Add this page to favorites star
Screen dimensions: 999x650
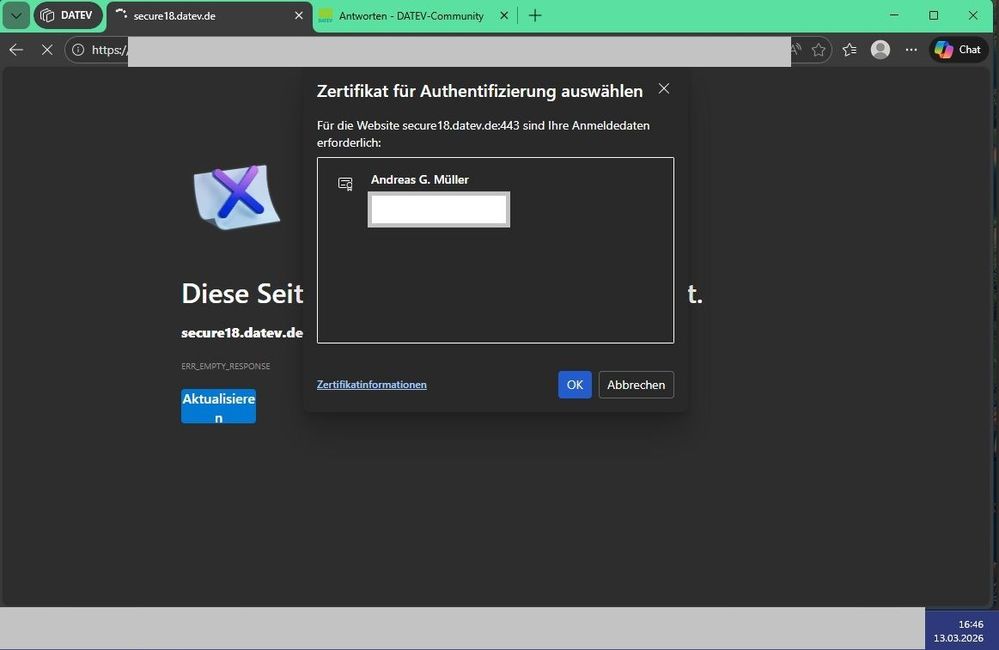[819, 49]
